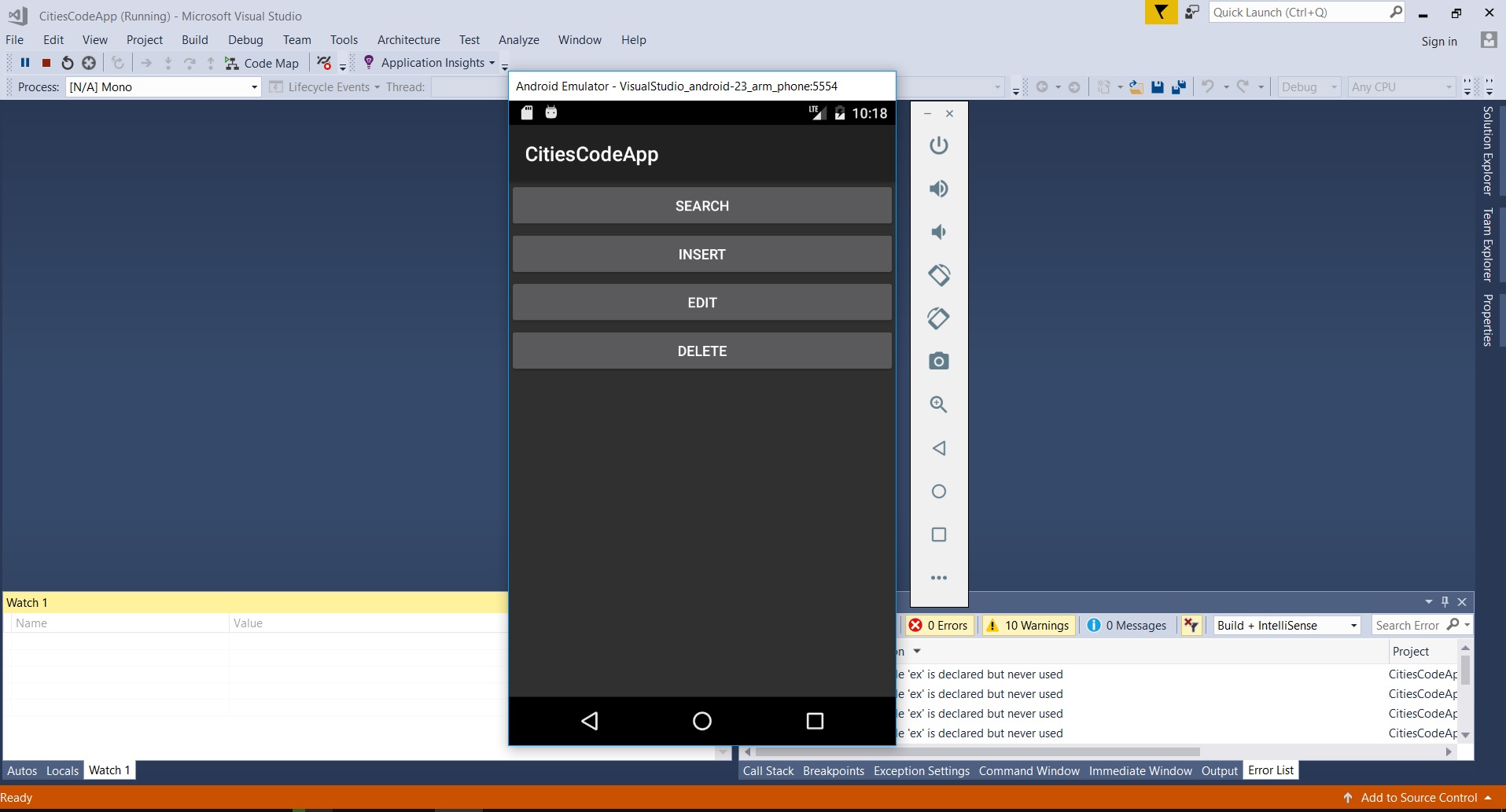Take an emulator screenshot with the camera icon

(939, 362)
